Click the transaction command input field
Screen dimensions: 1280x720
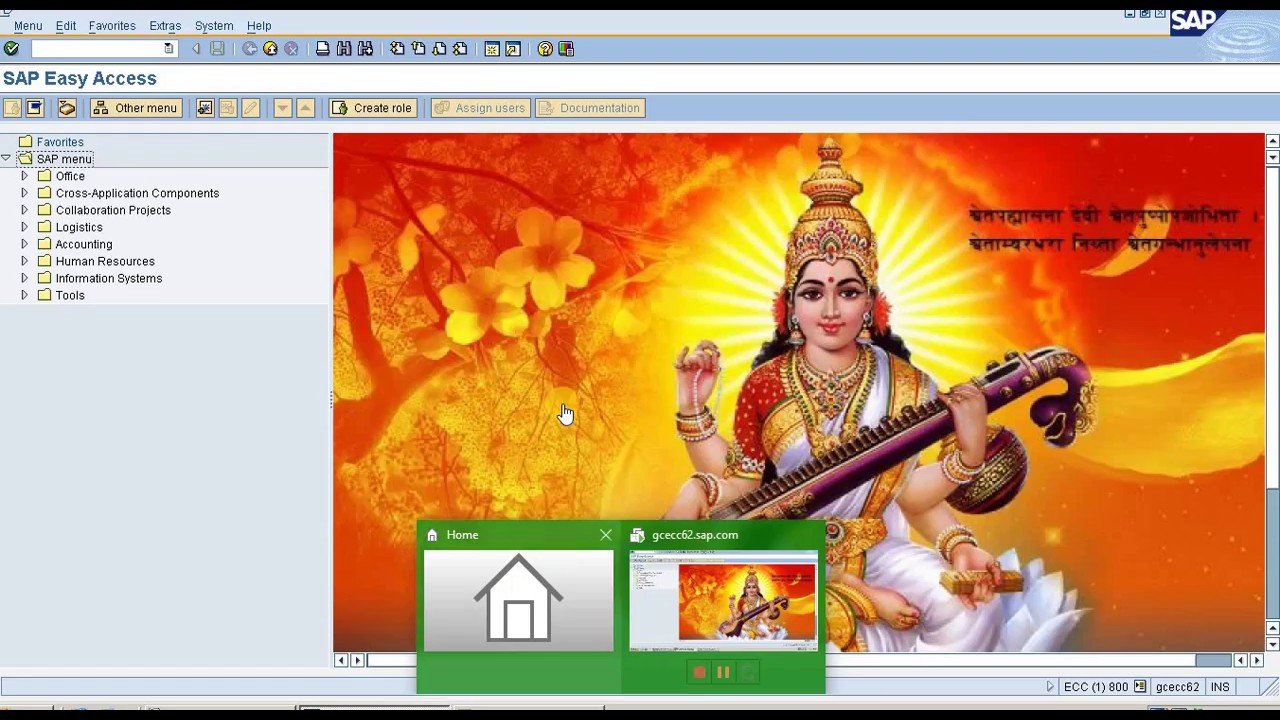tap(96, 49)
